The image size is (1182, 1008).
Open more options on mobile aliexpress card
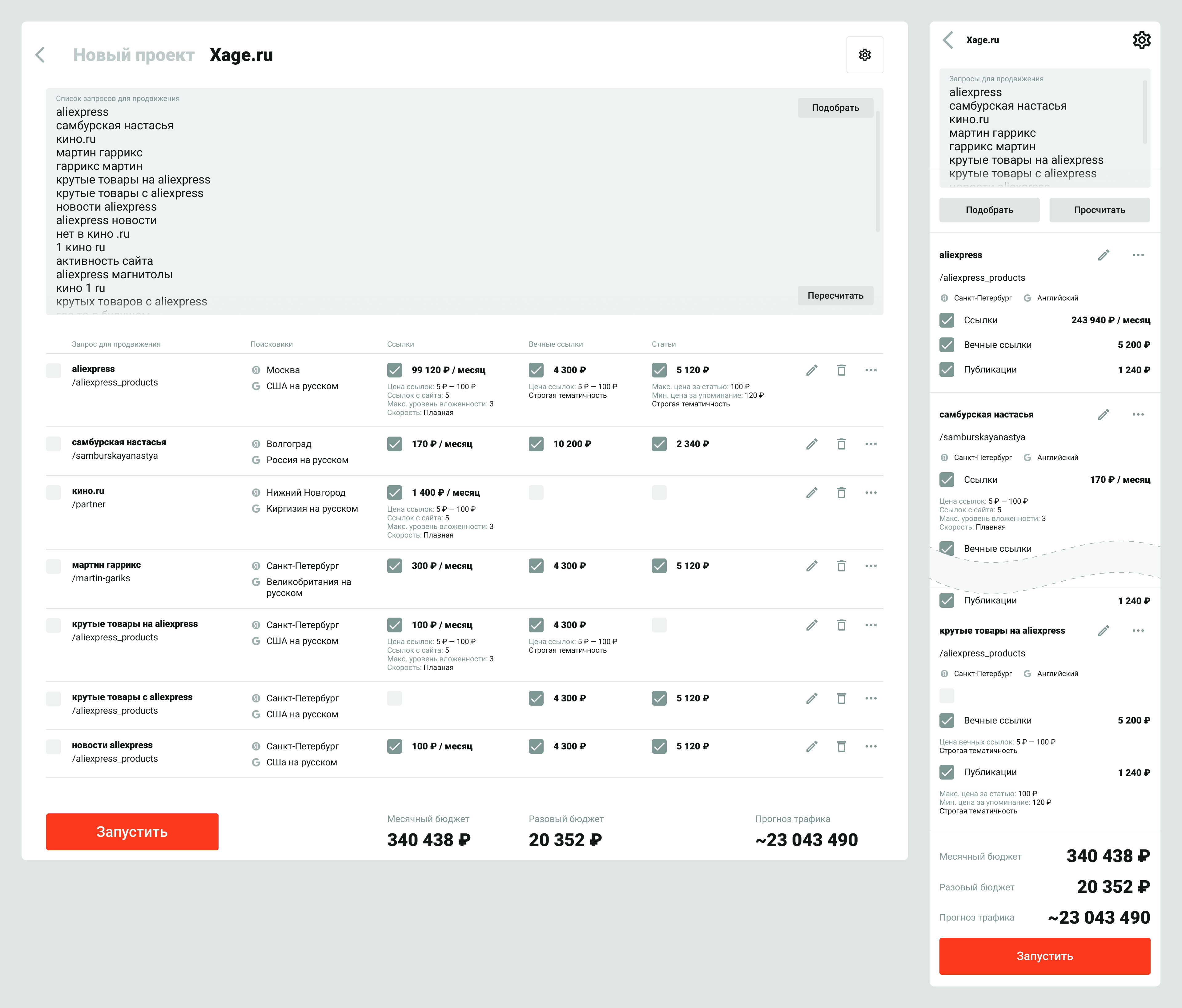tap(1138, 255)
